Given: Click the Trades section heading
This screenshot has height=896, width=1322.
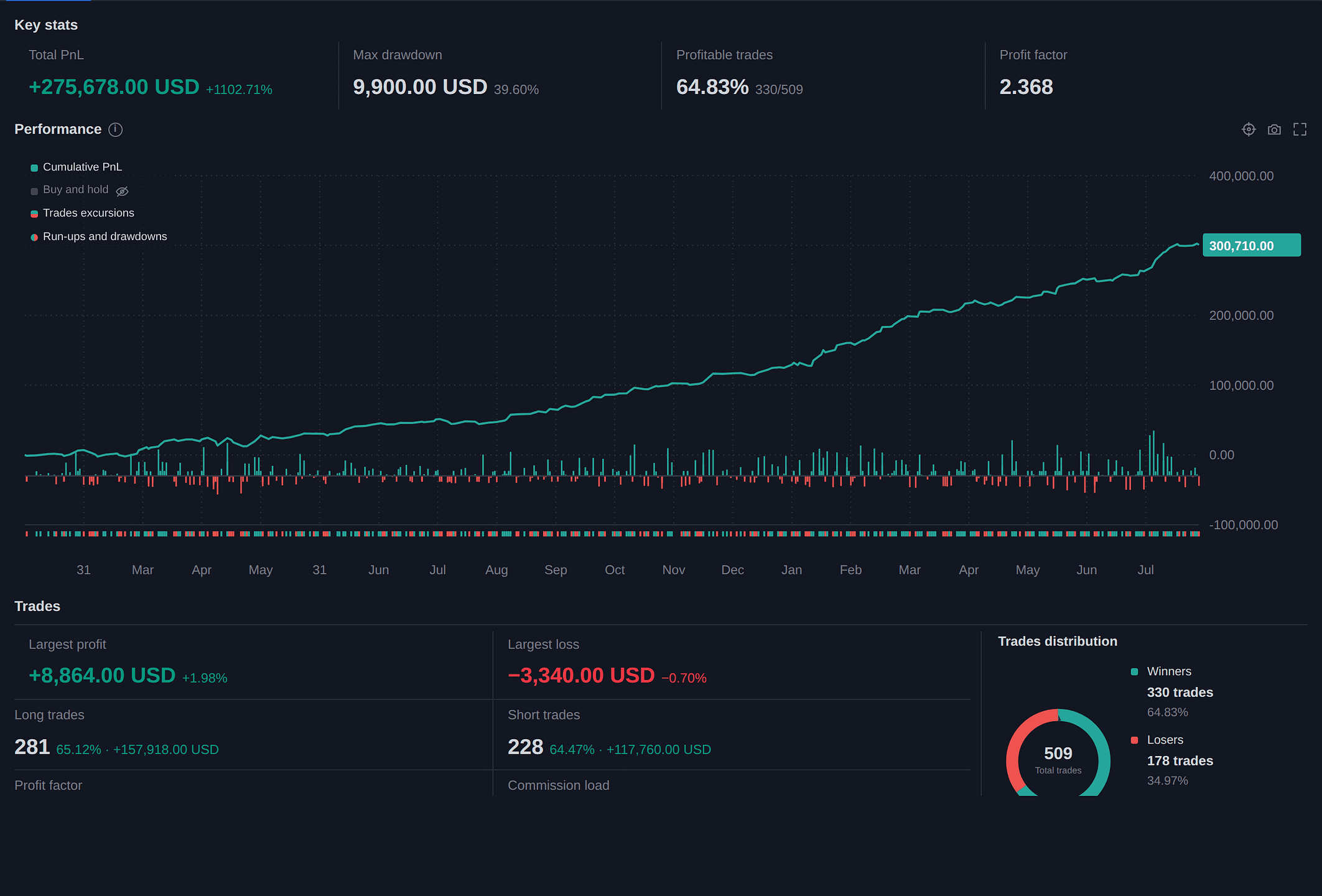Looking at the screenshot, I should tap(37, 606).
